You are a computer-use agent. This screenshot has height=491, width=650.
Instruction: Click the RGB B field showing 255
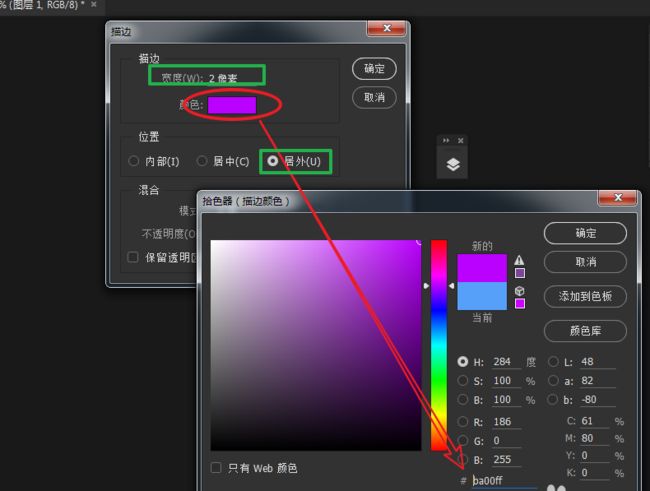pyautogui.click(x=507, y=459)
